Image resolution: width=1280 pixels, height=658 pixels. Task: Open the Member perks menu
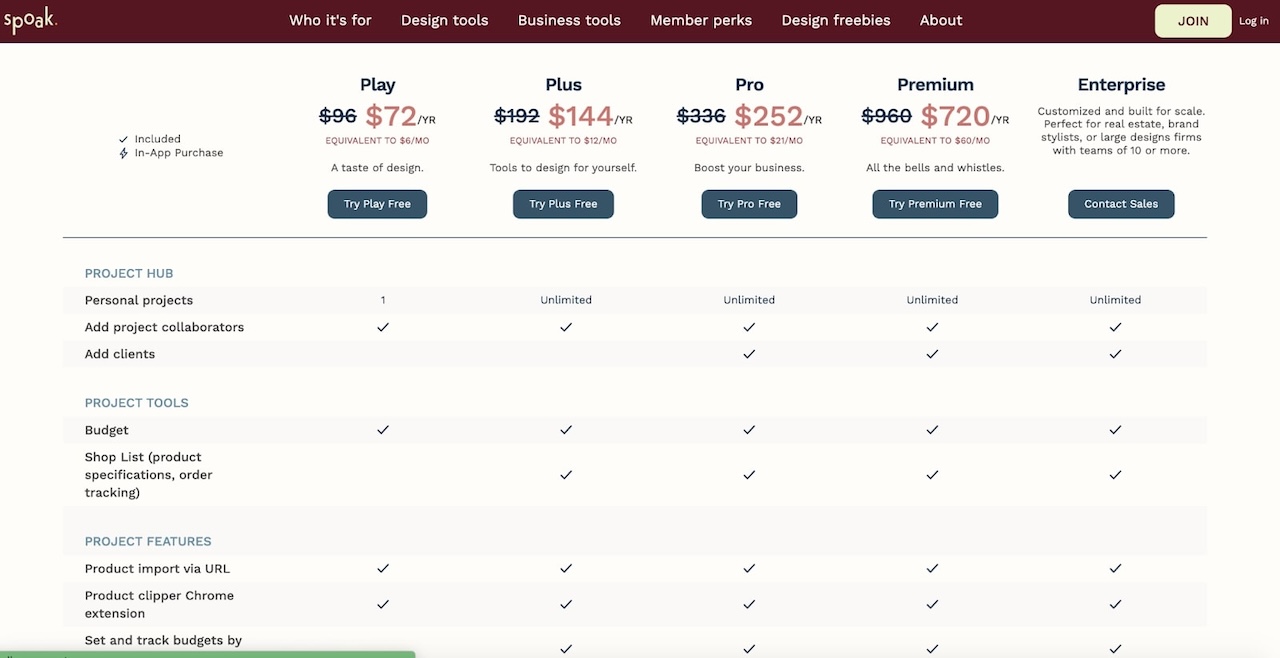click(x=701, y=20)
